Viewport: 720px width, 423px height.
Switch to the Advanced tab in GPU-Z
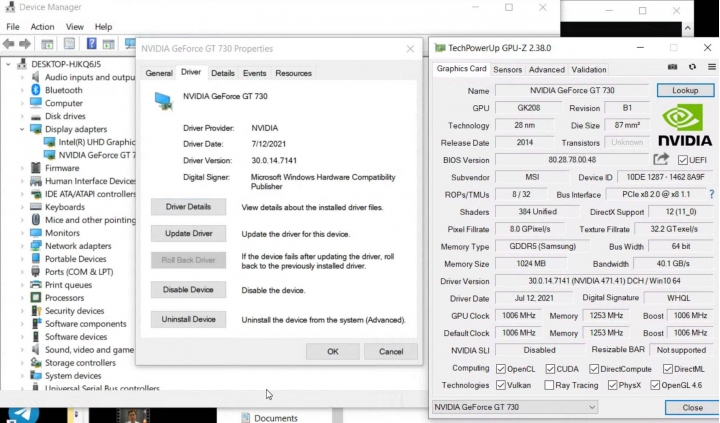point(546,69)
